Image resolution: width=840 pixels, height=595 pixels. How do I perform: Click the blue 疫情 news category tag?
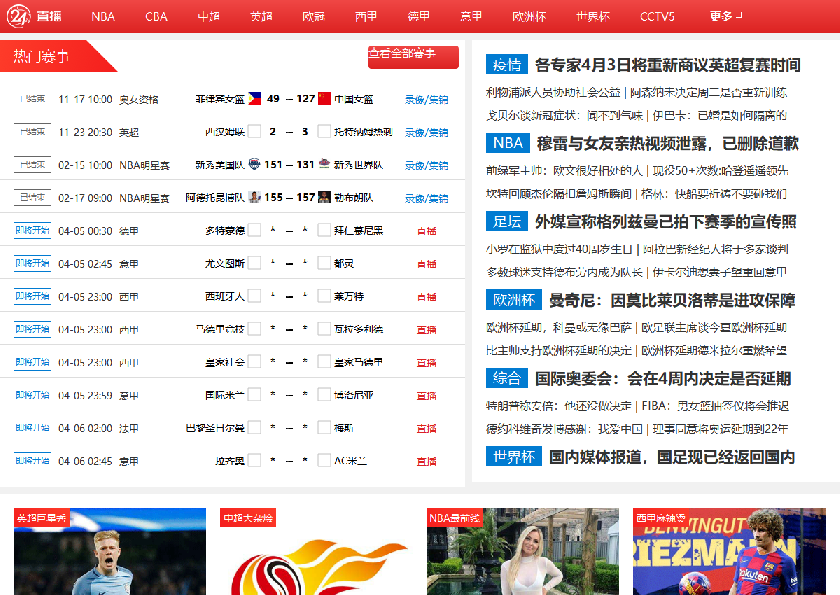pyautogui.click(x=507, y=64)
